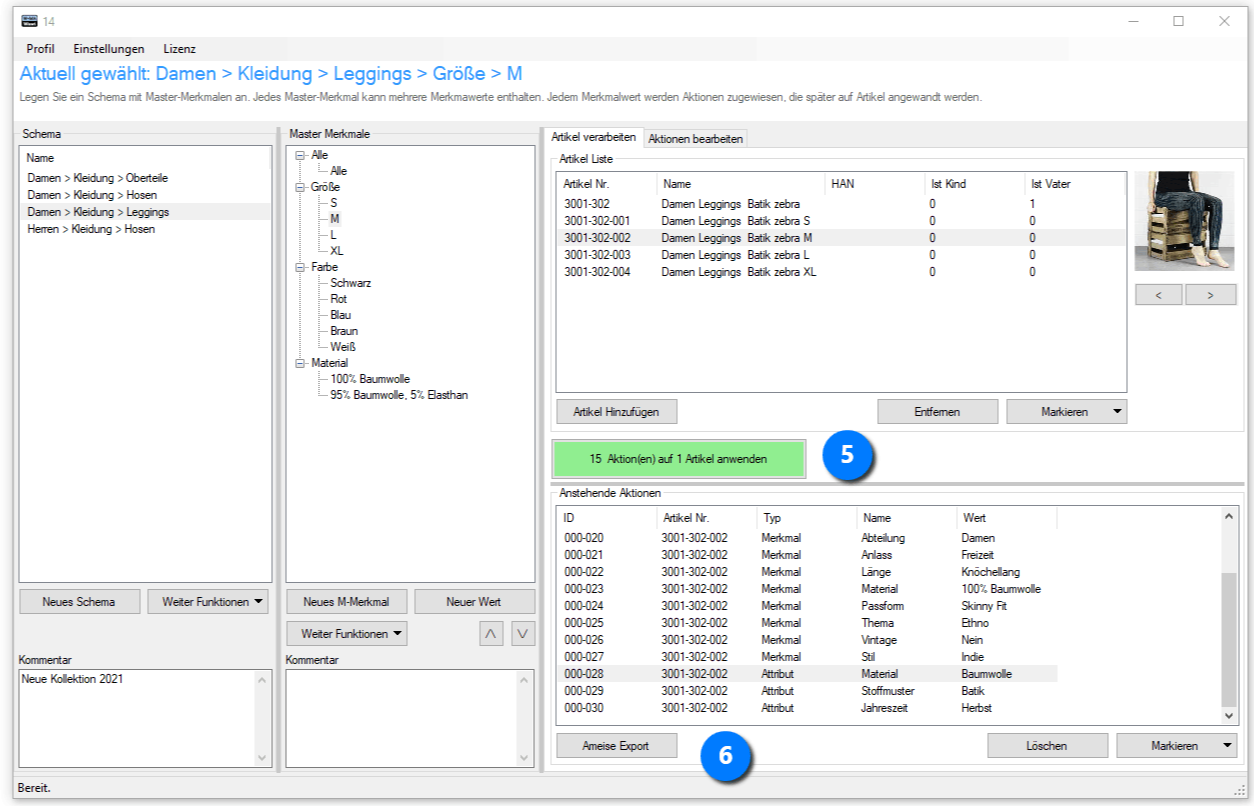Select article row 3001-302-003
The height and width of the screenshot is (806, 1255).
pyautogui.click(x=841, y=255)
